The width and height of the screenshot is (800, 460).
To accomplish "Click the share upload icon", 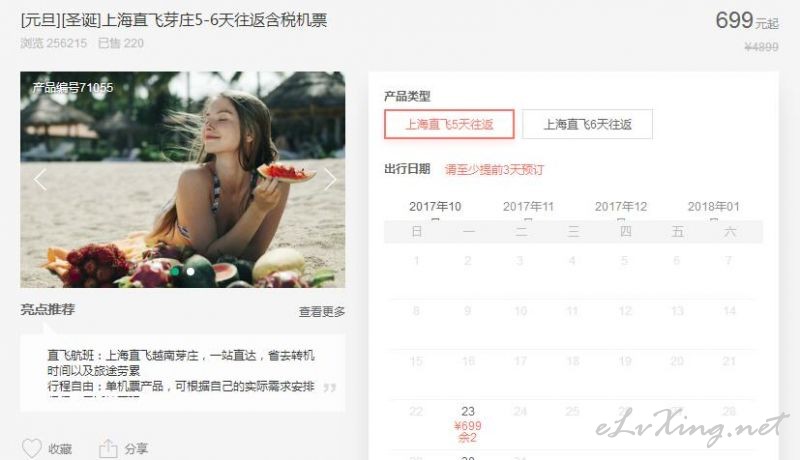I will click(108, 448).
